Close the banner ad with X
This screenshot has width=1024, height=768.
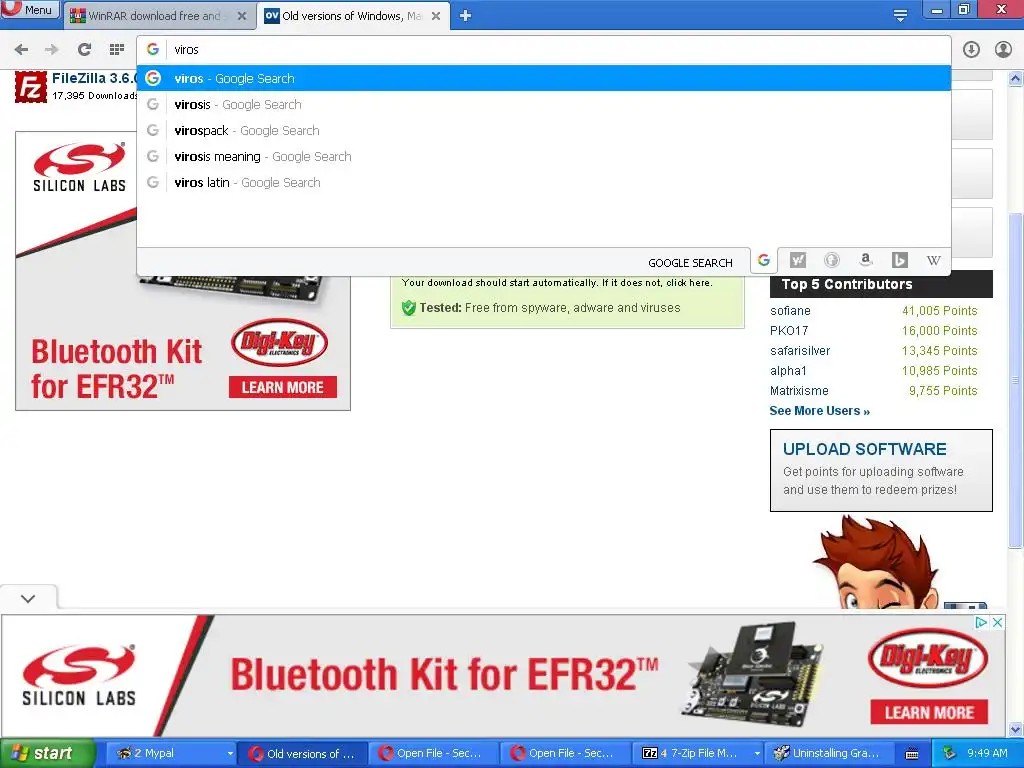pos(997,622)
